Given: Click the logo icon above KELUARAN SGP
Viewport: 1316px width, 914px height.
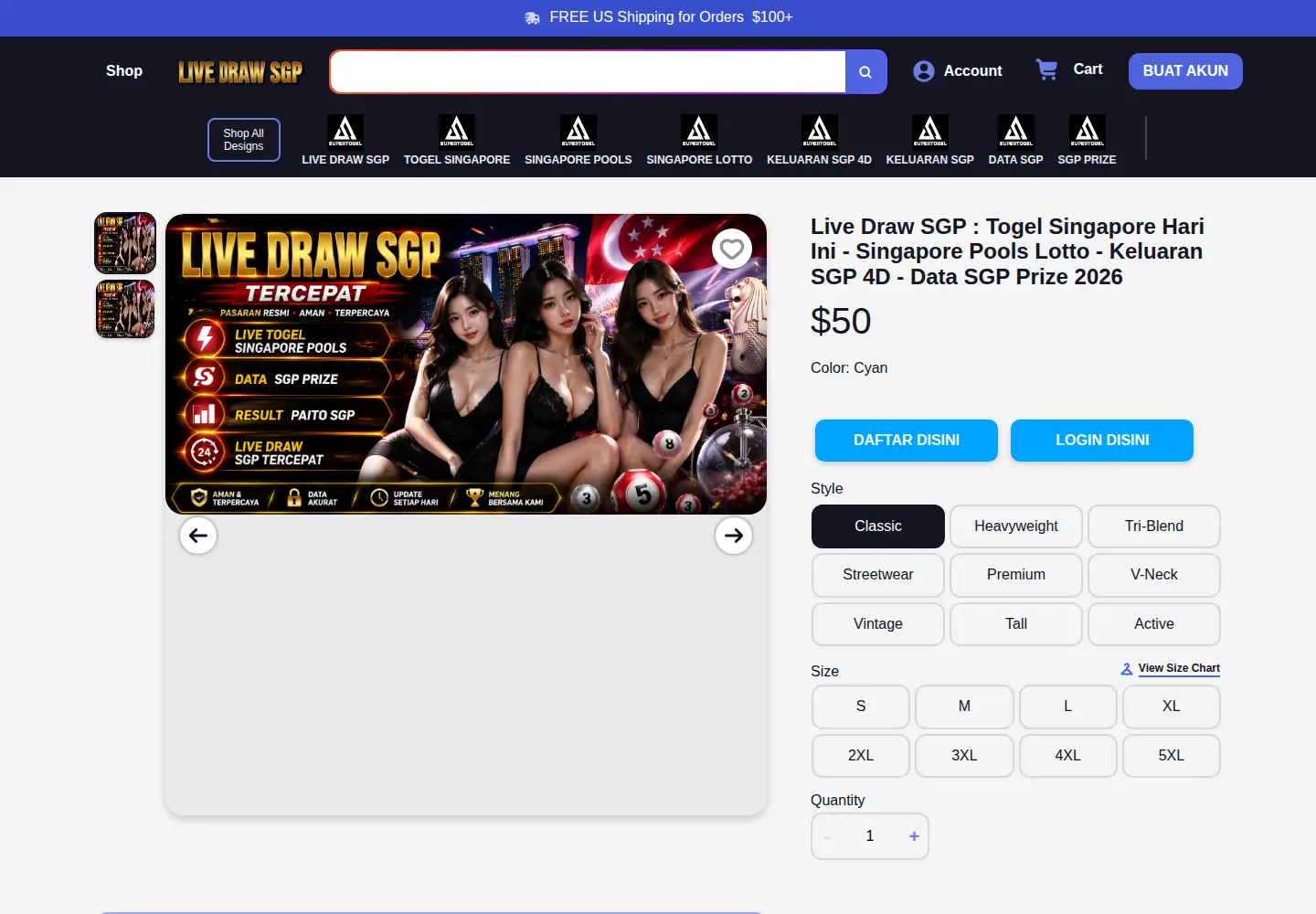Looking at the screenshot, I should [x=930, y=132].
